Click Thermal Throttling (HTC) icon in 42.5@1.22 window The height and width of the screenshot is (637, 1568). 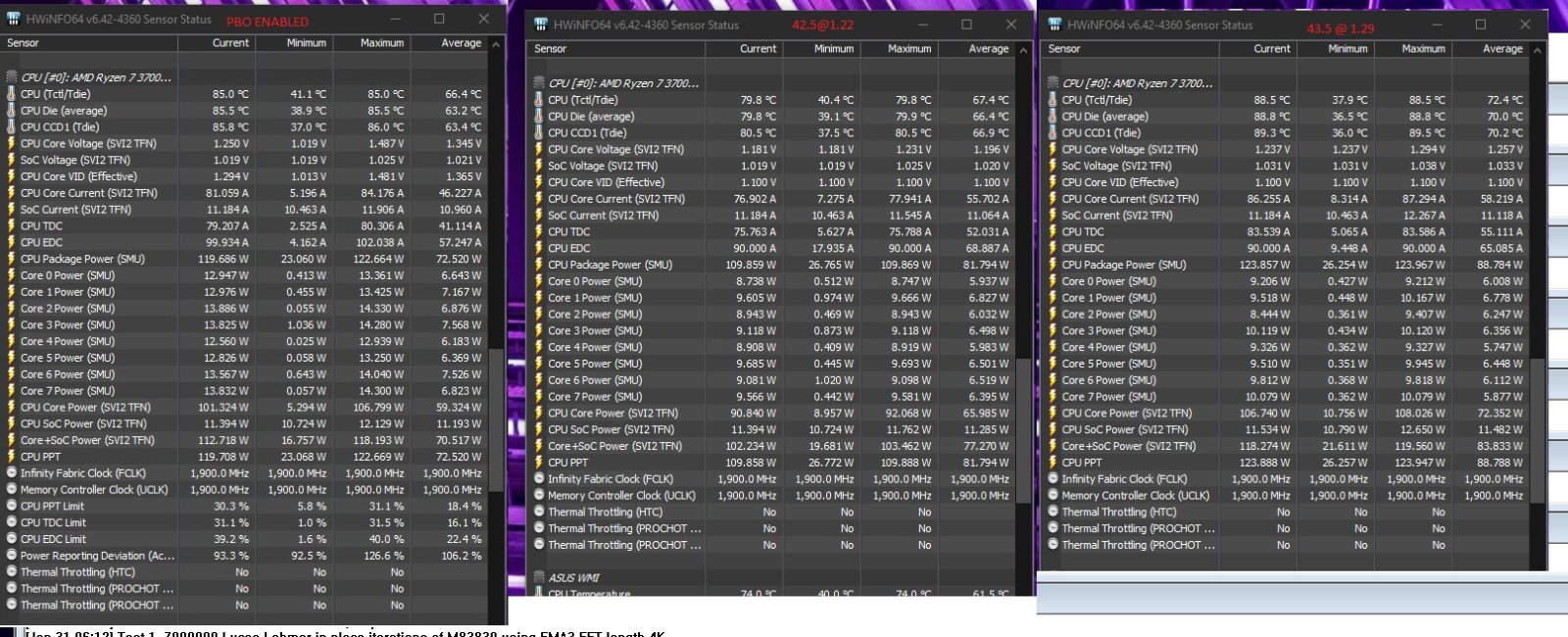pyautogui.click(x=539, y=512)
